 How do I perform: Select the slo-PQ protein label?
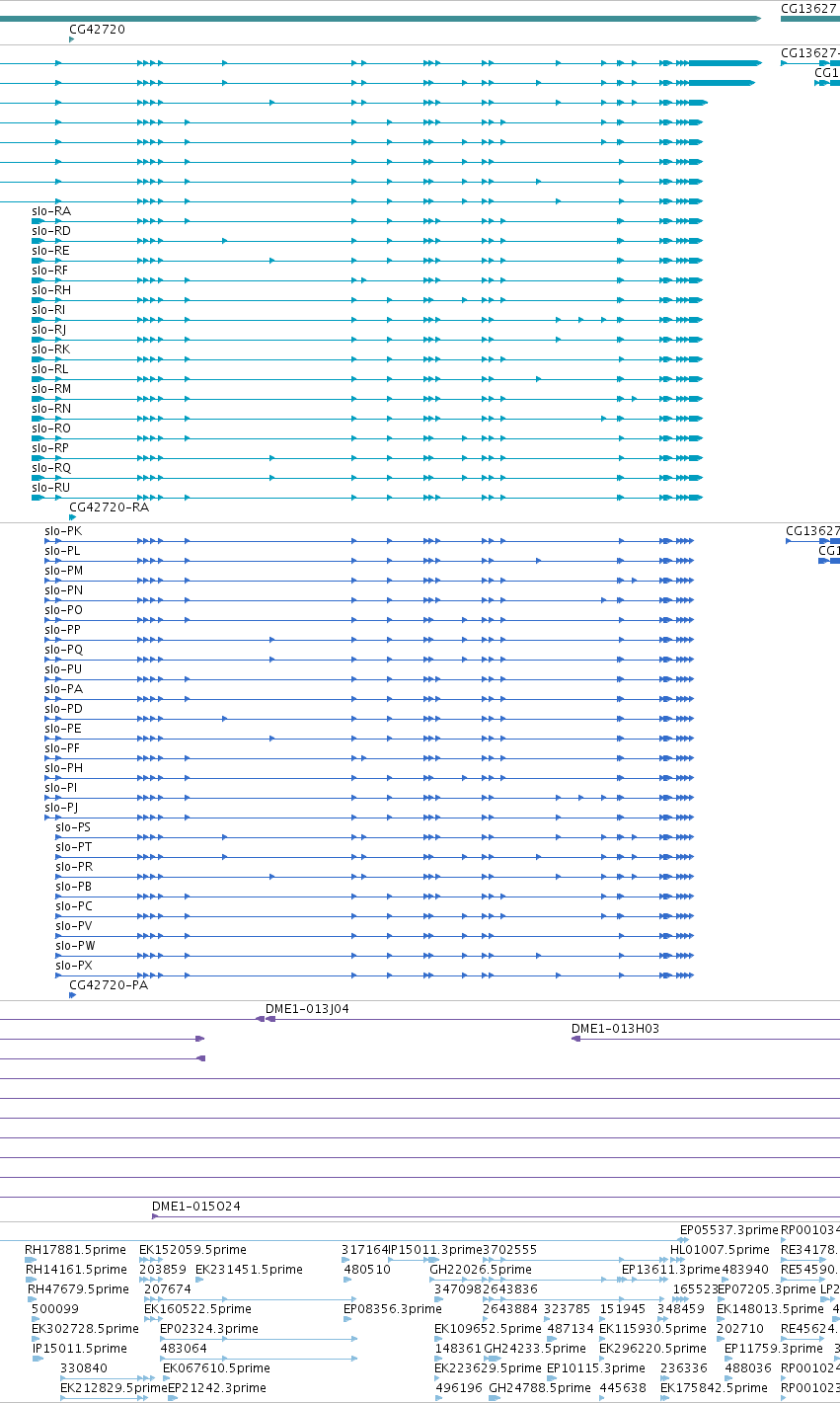coord(63,650)
